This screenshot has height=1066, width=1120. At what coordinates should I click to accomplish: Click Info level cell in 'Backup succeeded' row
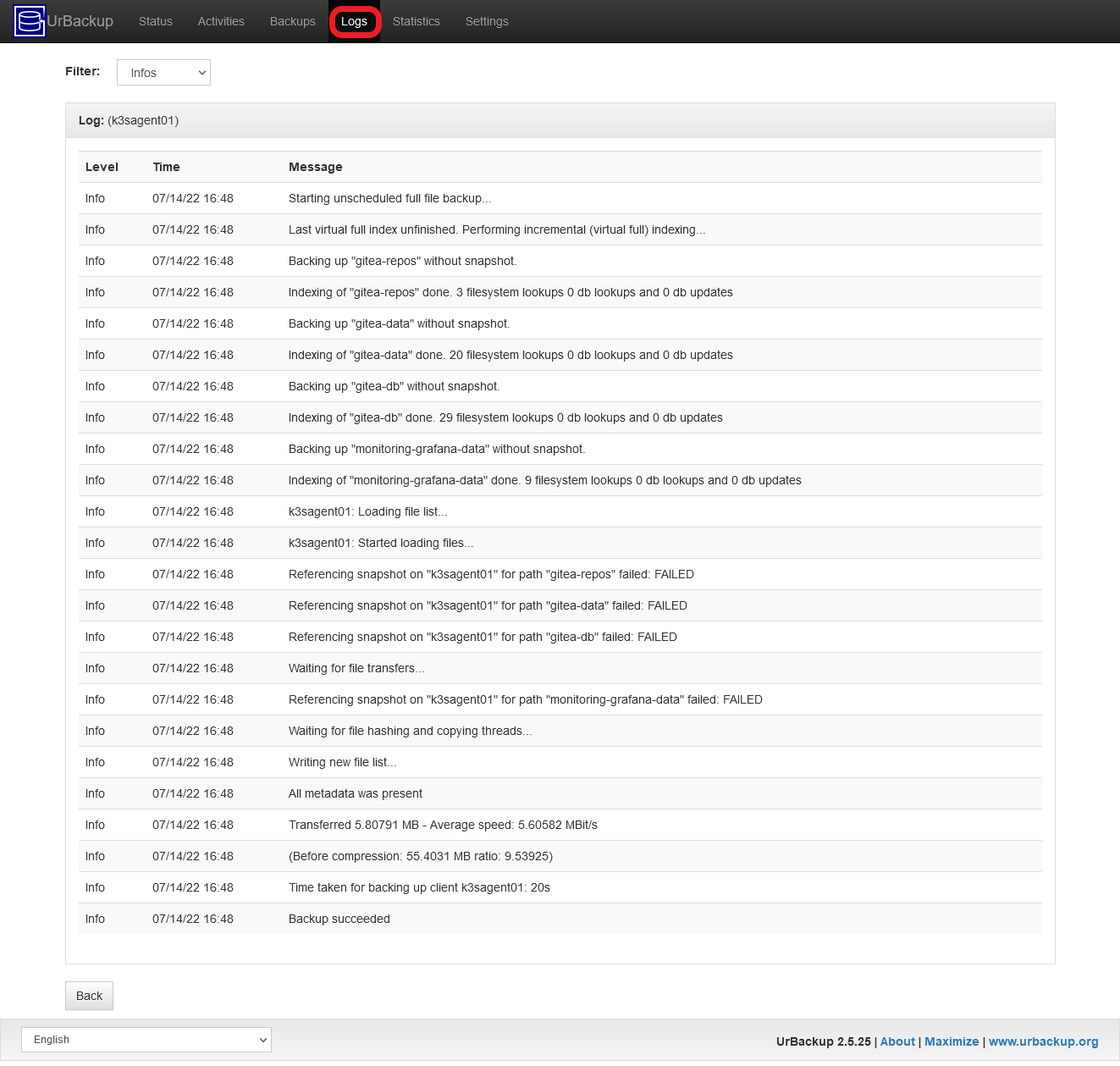[x=95, y=919]
